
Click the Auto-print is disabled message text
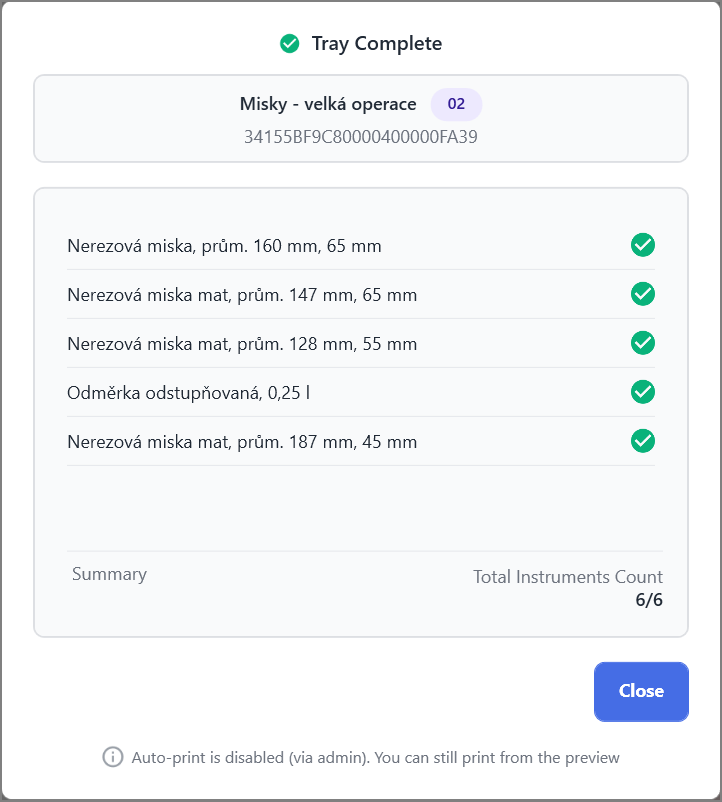pos(375,758)
